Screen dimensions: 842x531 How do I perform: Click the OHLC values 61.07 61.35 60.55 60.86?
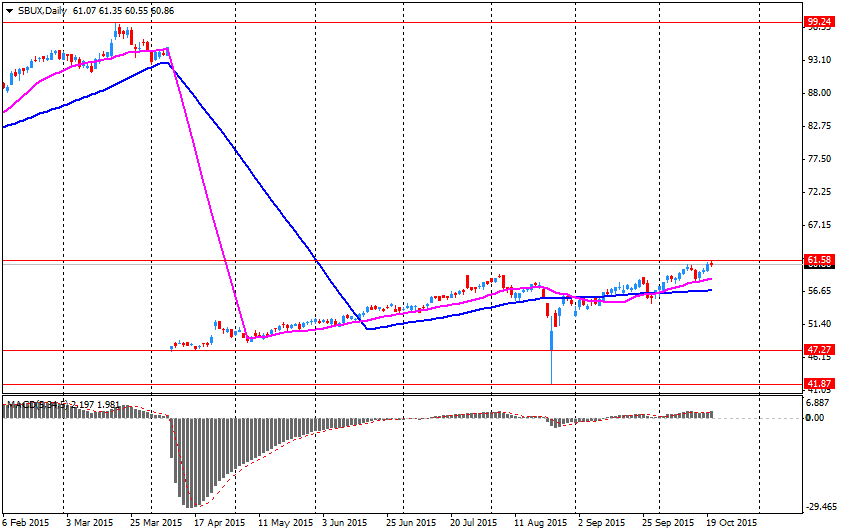pyautogui.click(x=123, y=11)
